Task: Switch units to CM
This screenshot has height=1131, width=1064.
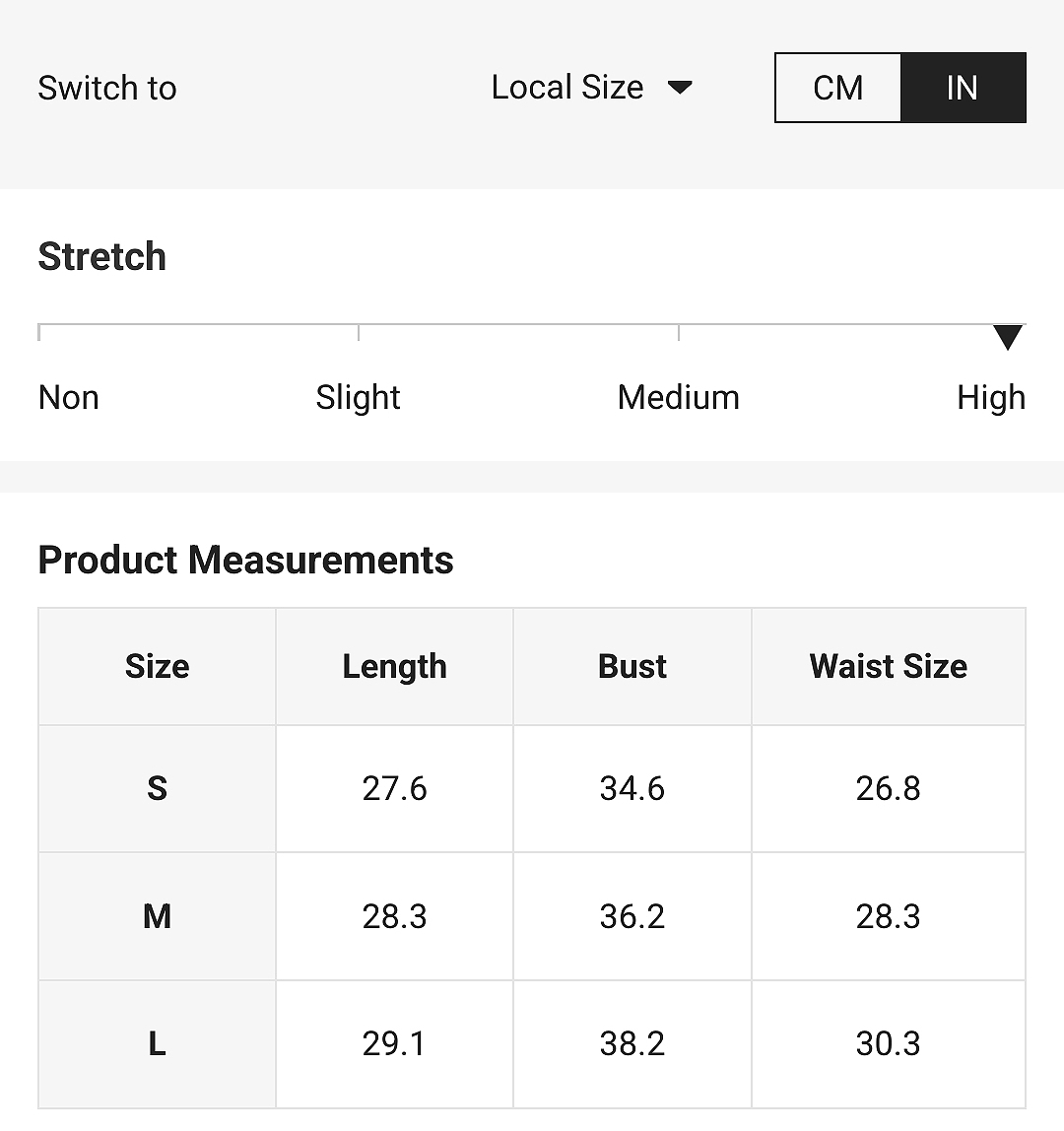Action: pyautogui.click(x=837, y=88)
